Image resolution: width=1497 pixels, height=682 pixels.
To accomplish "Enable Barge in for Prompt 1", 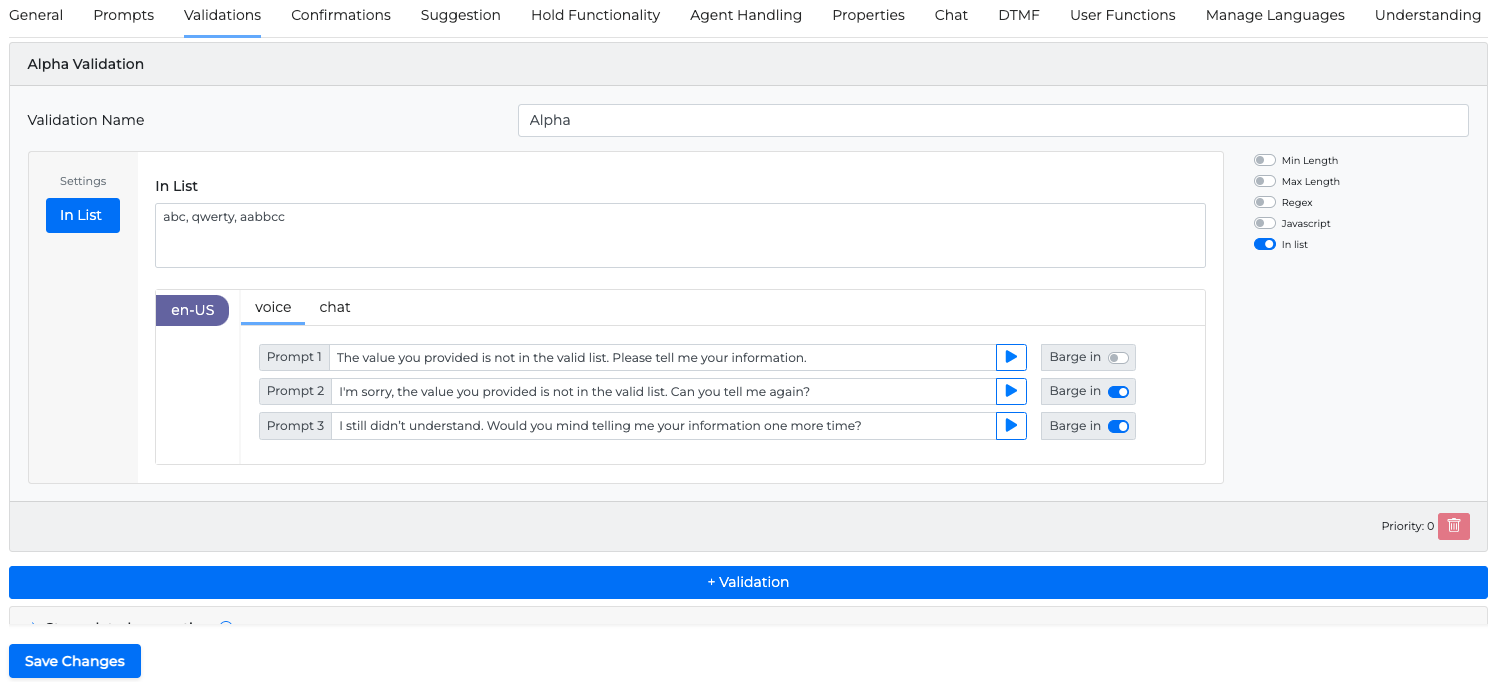I will coord(1117,358).
